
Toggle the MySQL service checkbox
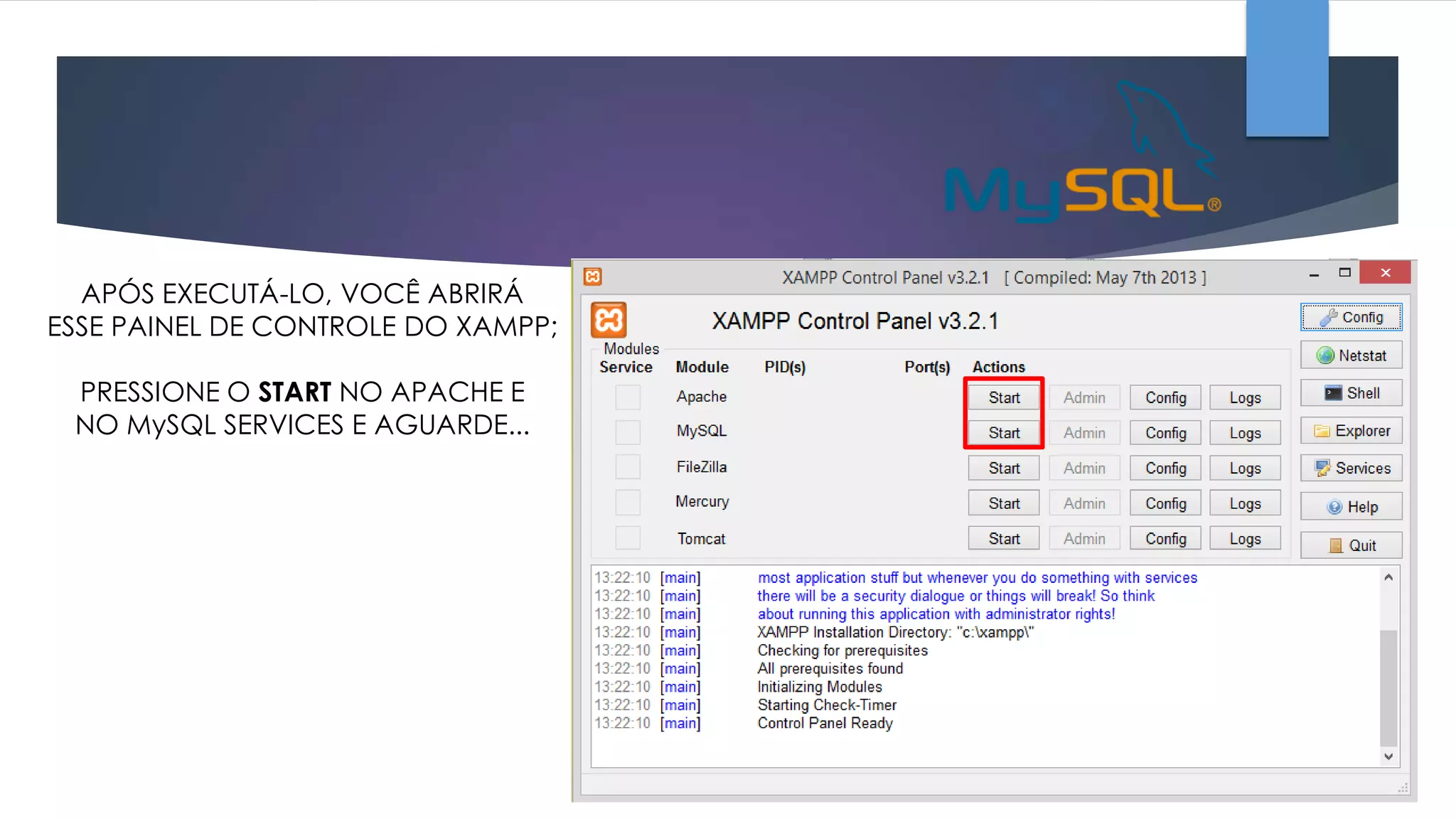628,432
